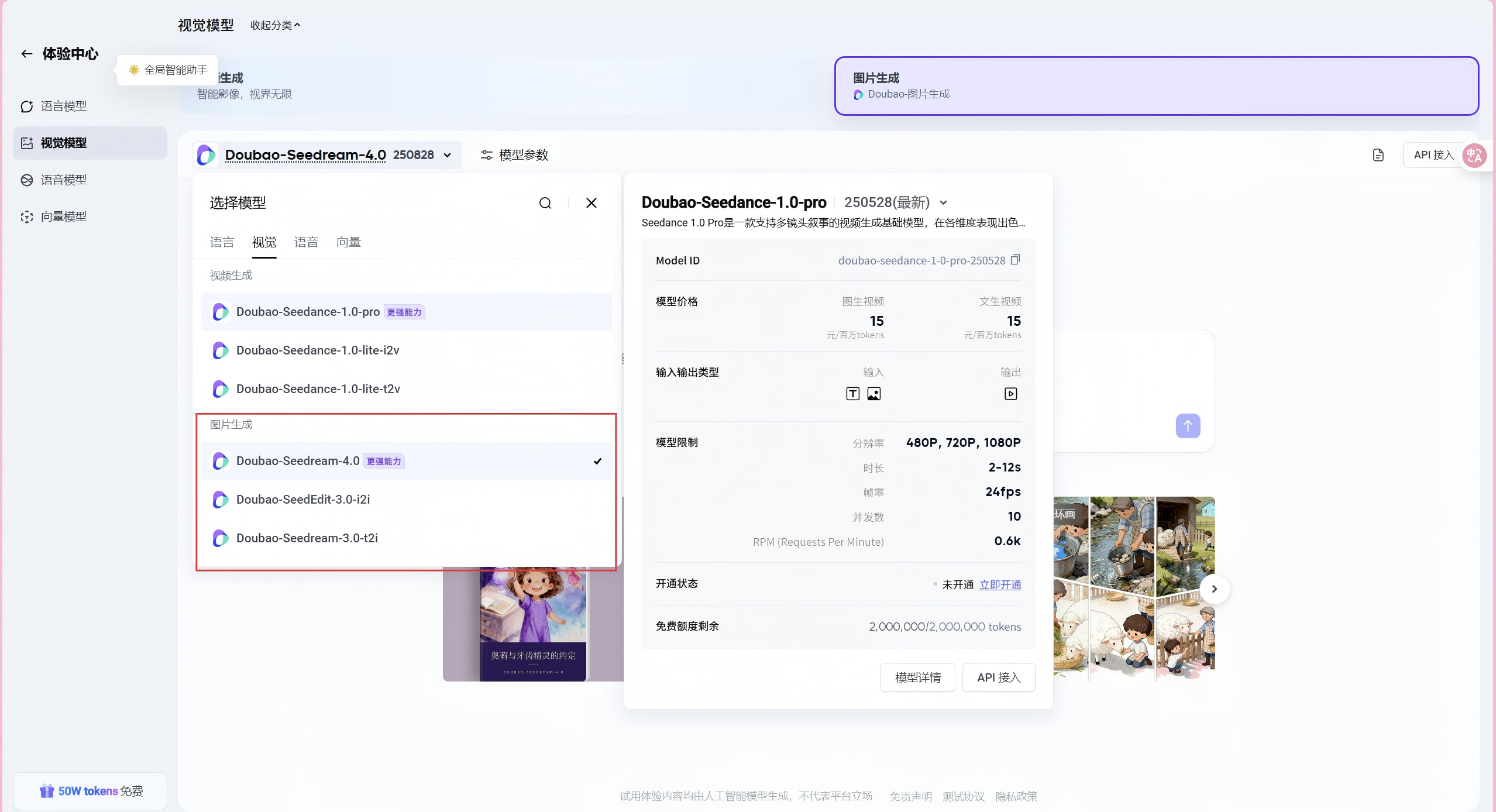Click the purple upload arrow button

(1187, 426)
